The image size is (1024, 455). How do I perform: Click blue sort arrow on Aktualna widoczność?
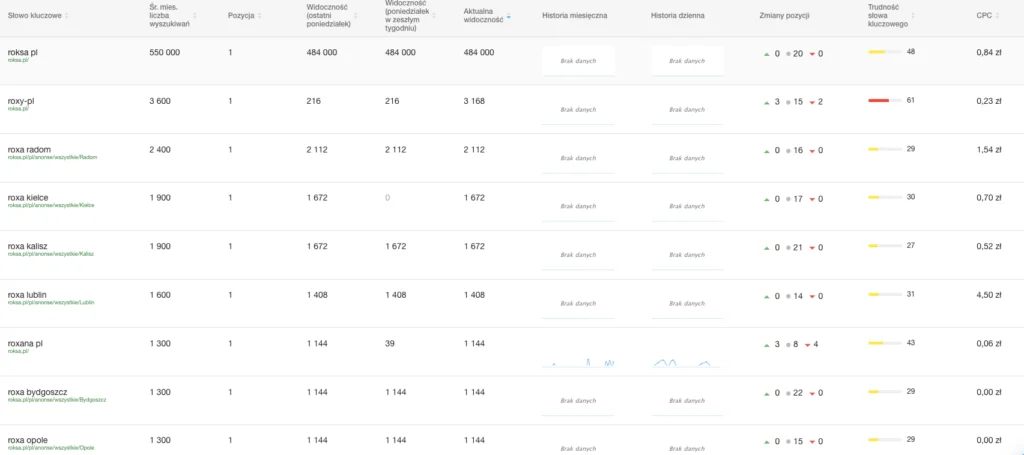click(508, 16)
